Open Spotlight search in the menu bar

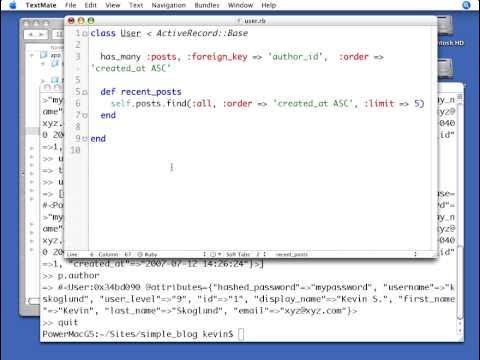coord(466,5)
